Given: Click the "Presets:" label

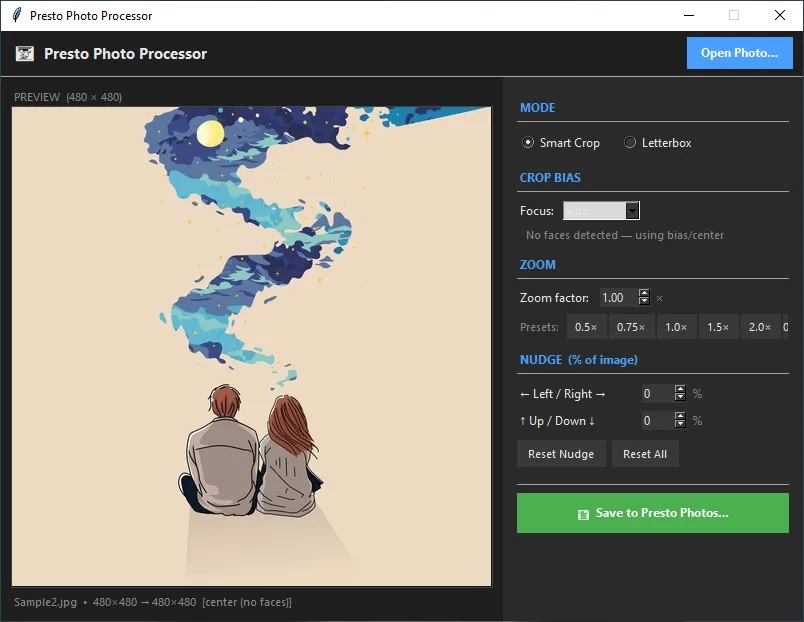Looking at the screenshot, I should pos(539,327).
